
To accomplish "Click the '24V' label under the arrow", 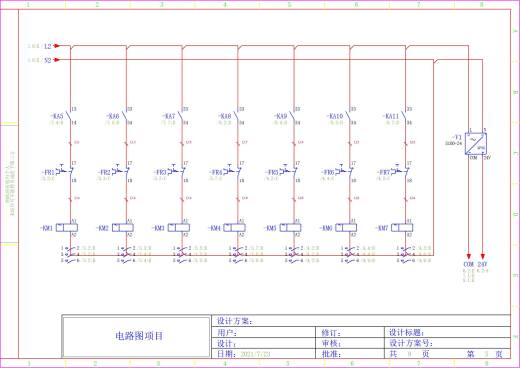I will tap(482, 264).
